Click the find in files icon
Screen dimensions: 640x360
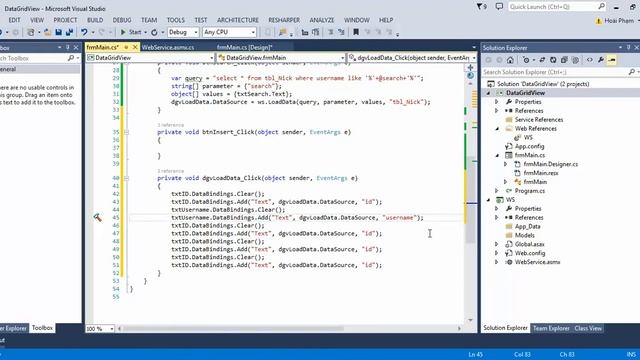click(x=282, y=32)
